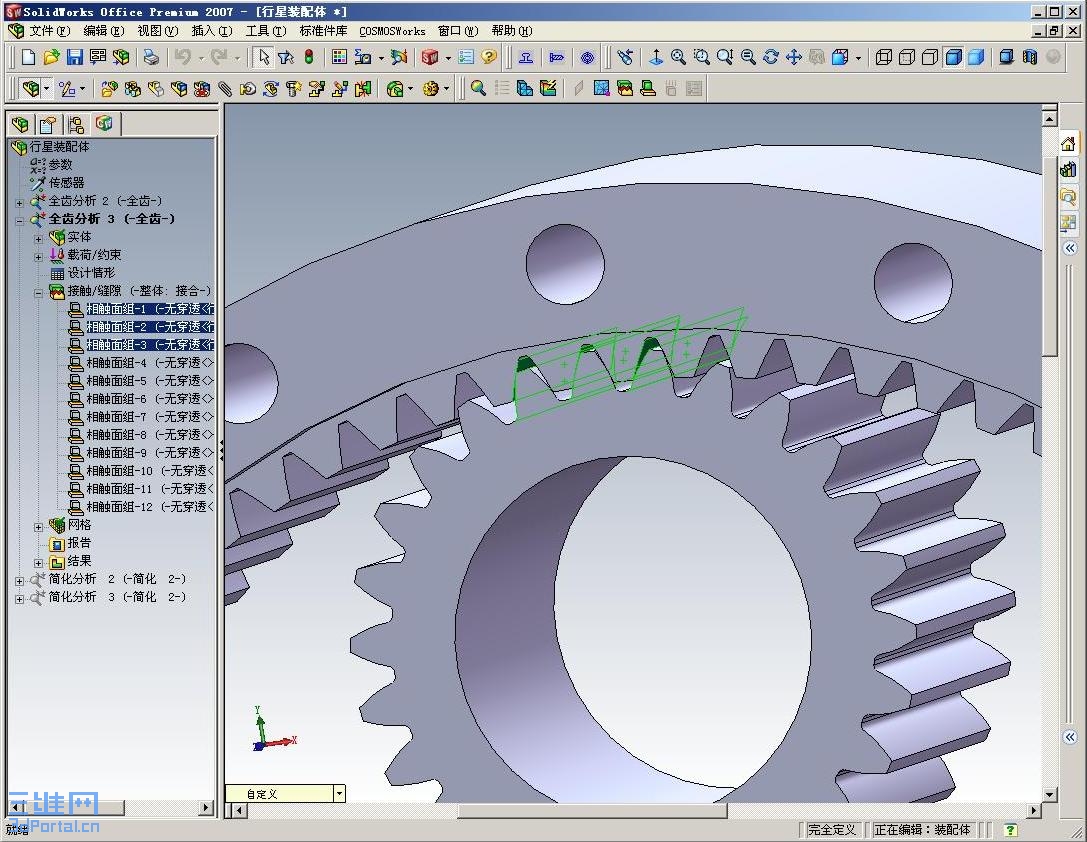Click the Insert Components folder icon
This screenshot has width=1087, height=842.
click(109, 89)
